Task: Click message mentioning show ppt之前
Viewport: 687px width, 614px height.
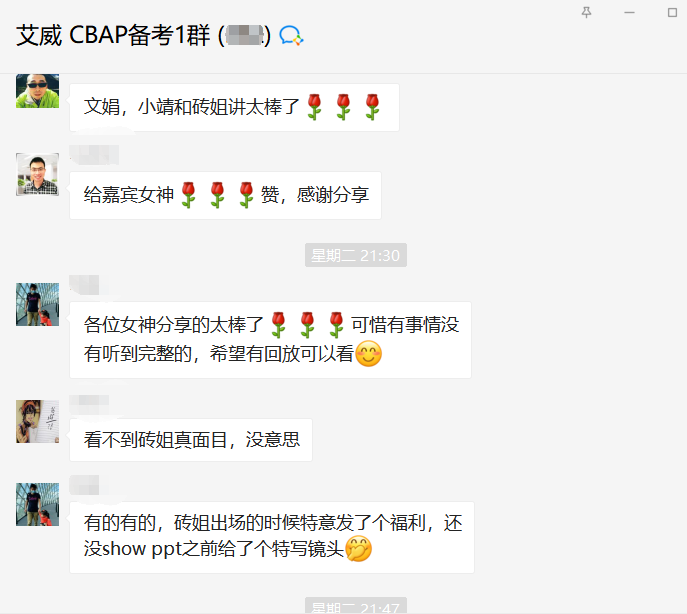Action: click(x=272, y=537)
